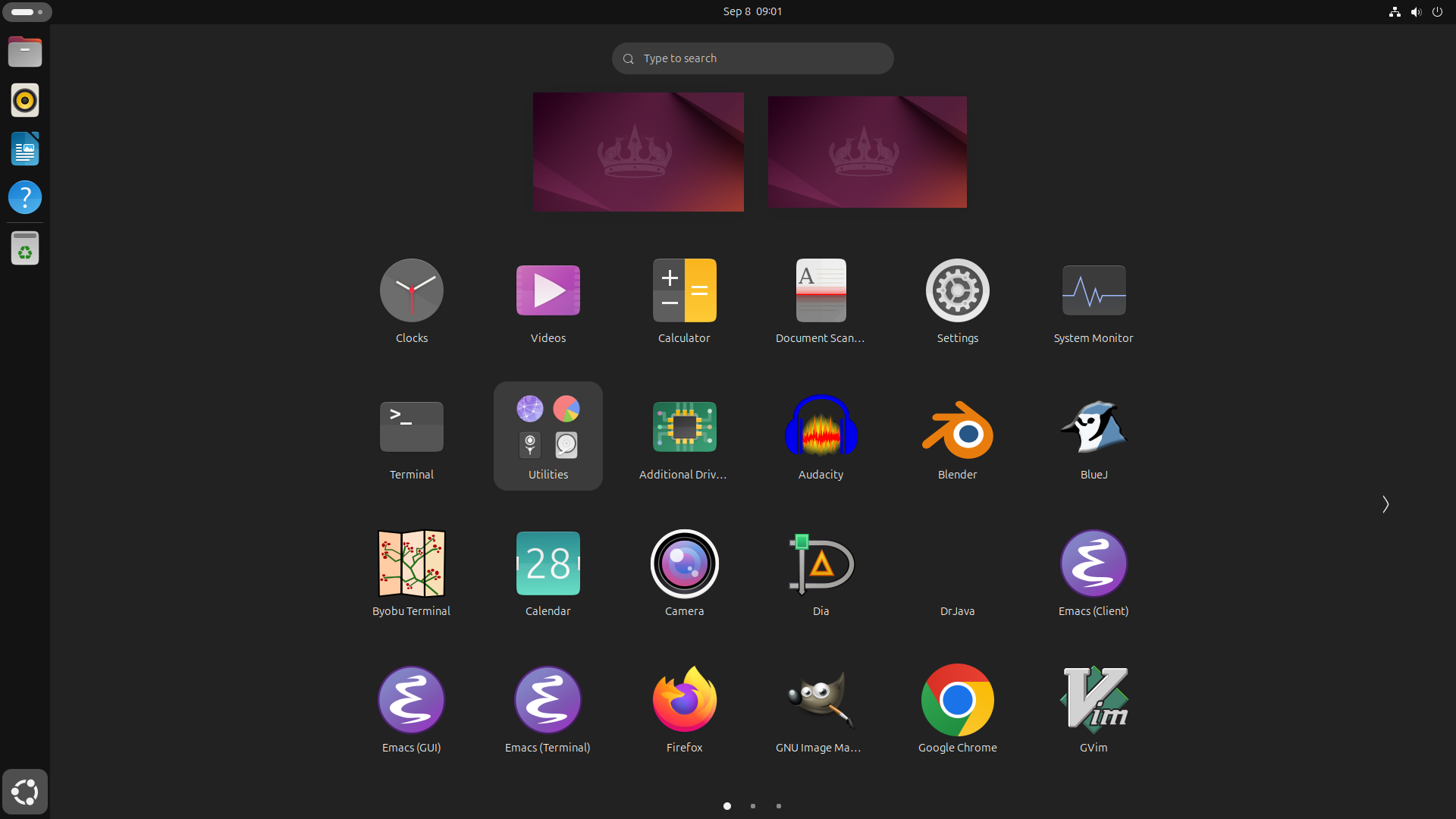Open the GVim editor
The image size is (1456, 819).
pos(1094,710)
